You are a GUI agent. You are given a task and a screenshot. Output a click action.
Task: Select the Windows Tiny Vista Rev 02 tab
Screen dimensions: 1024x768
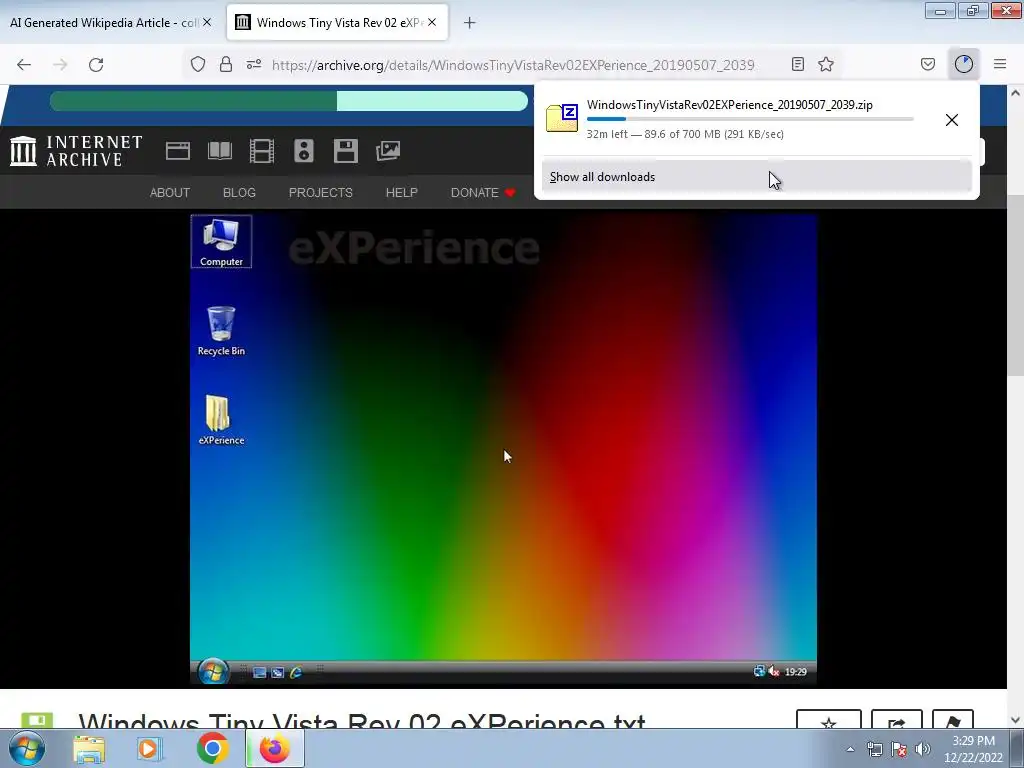tap(338, 22)
